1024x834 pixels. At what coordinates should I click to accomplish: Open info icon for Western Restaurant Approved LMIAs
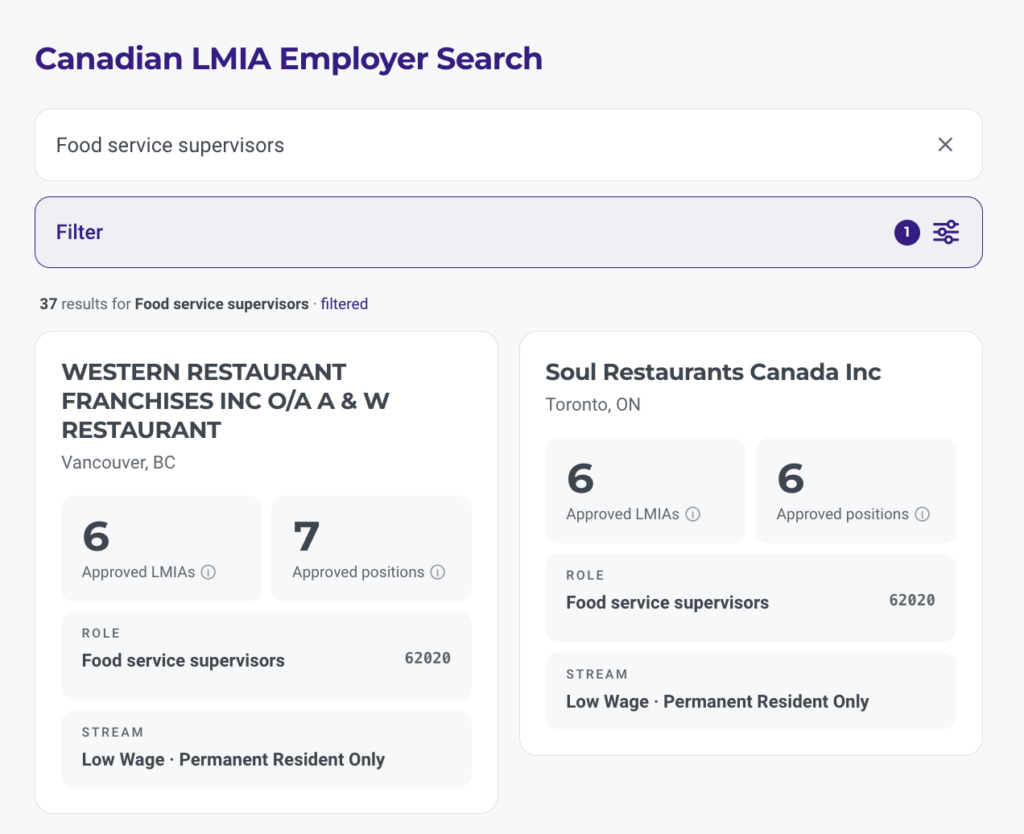tap(208, 572)
